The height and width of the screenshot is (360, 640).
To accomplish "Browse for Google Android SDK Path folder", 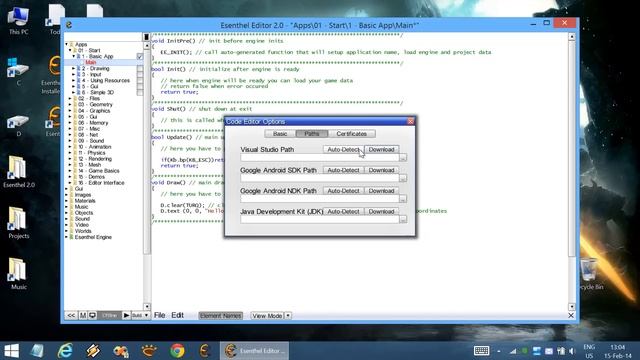I will [403, 178].
